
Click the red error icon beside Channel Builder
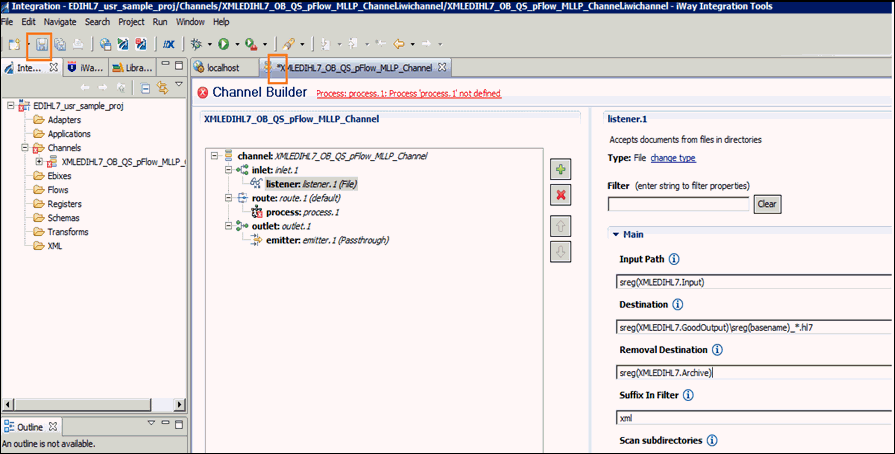tap(203, 93)
